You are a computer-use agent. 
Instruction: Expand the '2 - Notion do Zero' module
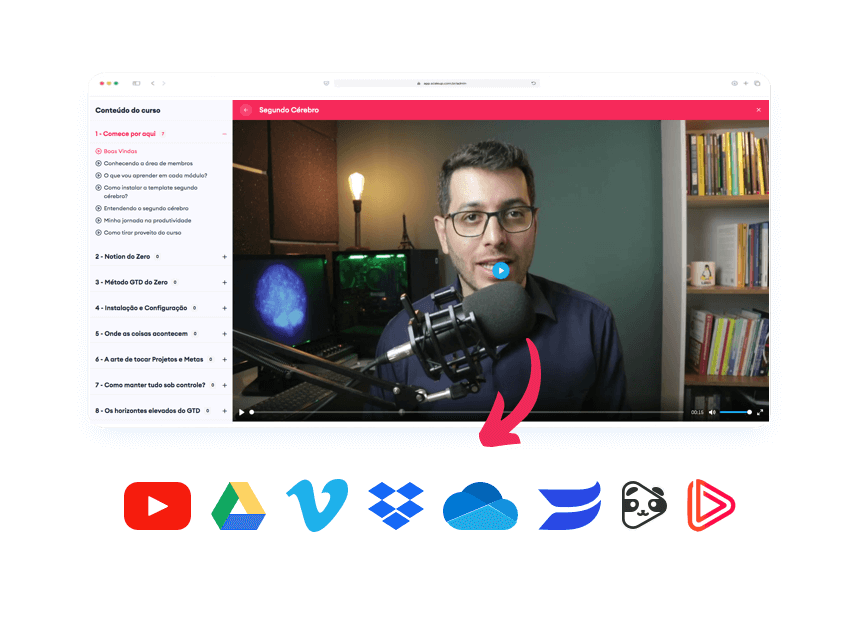point(224,257)
